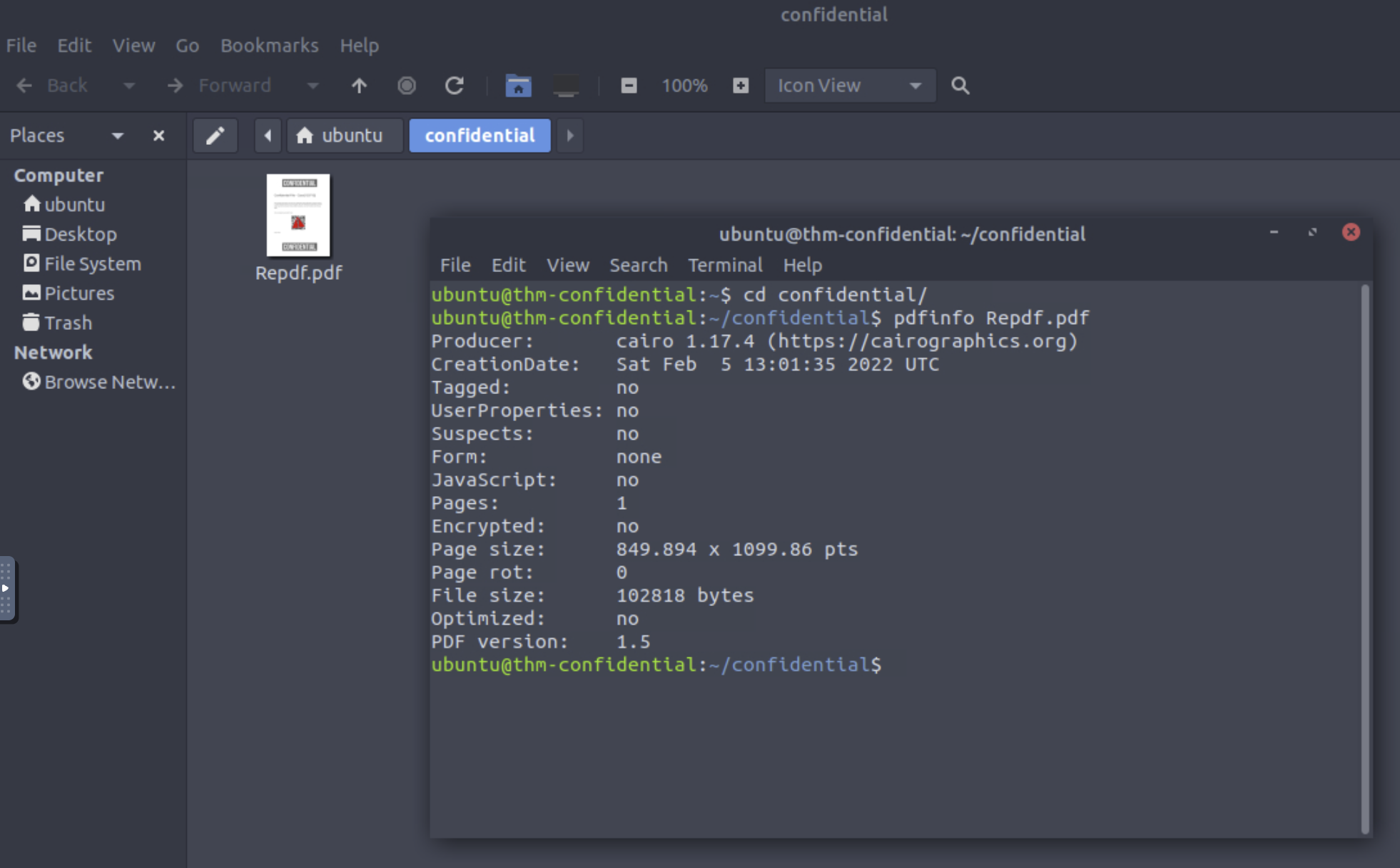Select File System in Places sidebar
1400x868 pixels.
[82, 264]
